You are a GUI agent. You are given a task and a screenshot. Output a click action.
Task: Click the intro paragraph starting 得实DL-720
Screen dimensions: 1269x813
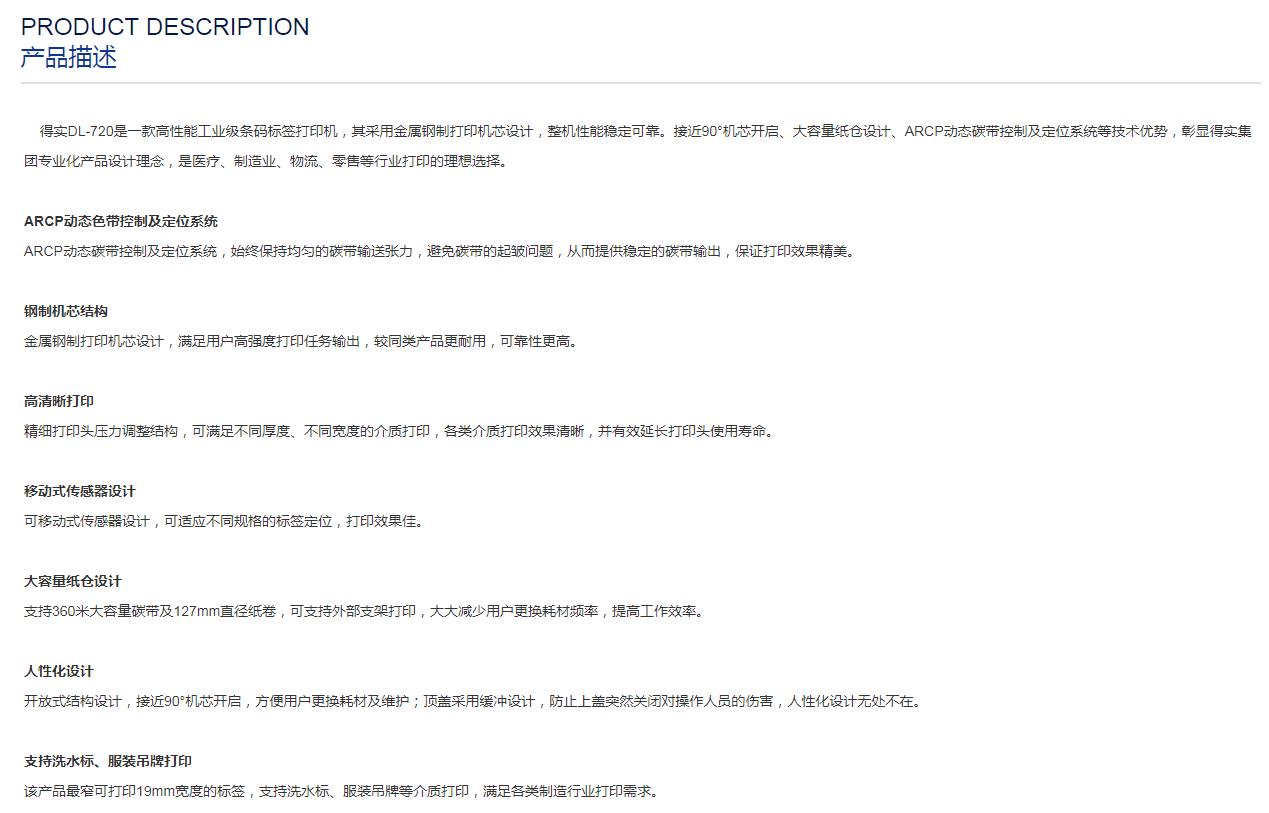pyautogui.click(x=638, y=146)
